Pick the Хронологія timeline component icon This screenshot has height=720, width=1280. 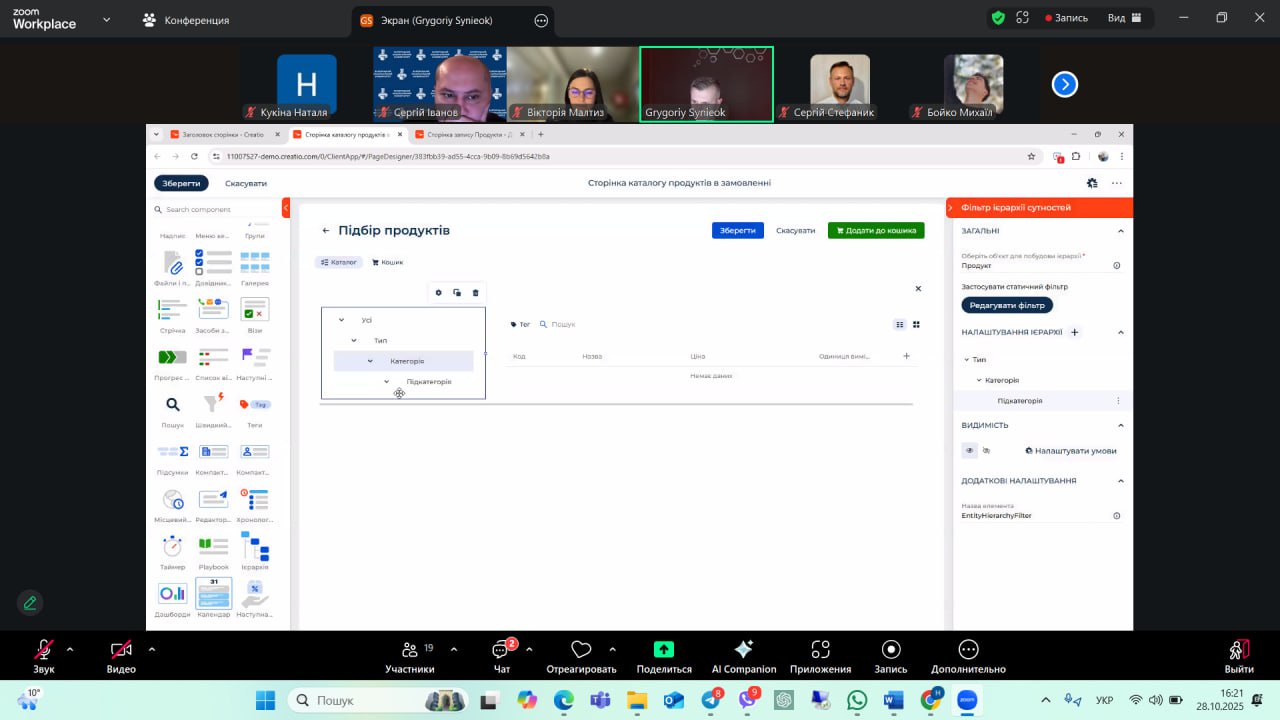click(x=255, y=499)
